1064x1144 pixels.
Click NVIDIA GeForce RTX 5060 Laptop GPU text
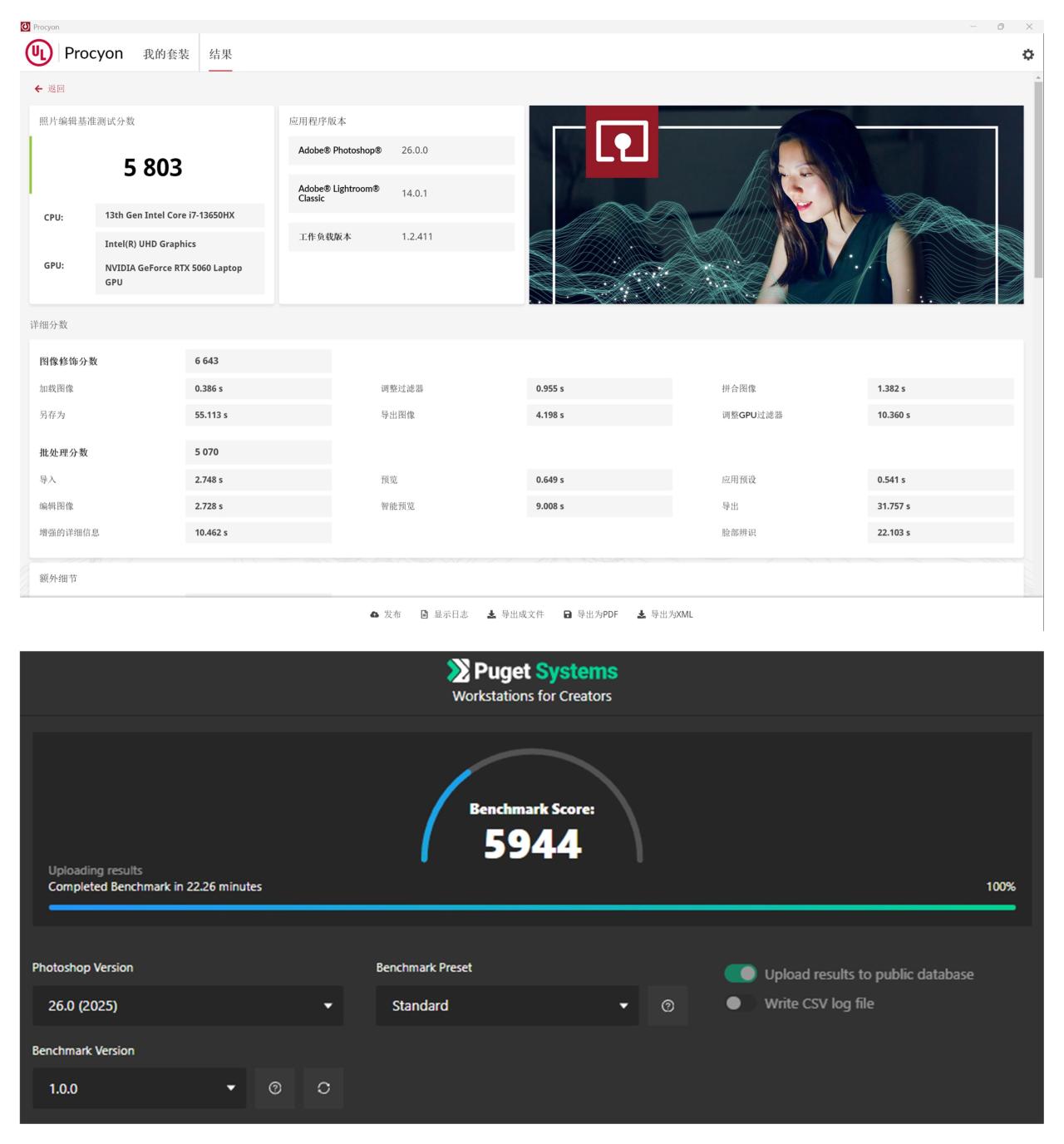tap(174, 275)
